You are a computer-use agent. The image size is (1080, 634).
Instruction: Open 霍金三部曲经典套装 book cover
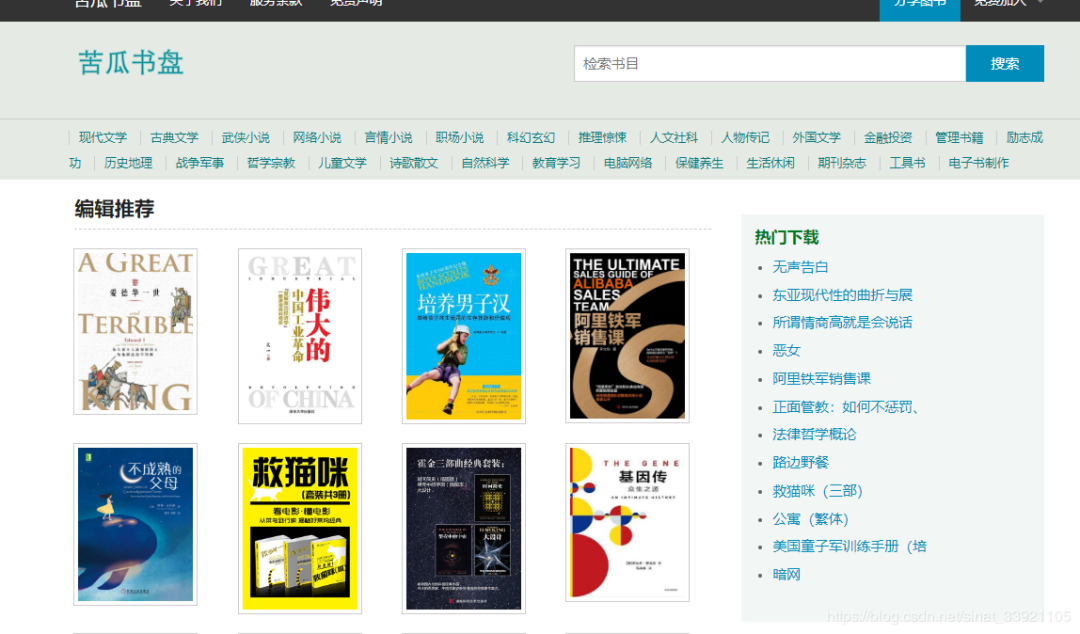[x=464, y=529]
